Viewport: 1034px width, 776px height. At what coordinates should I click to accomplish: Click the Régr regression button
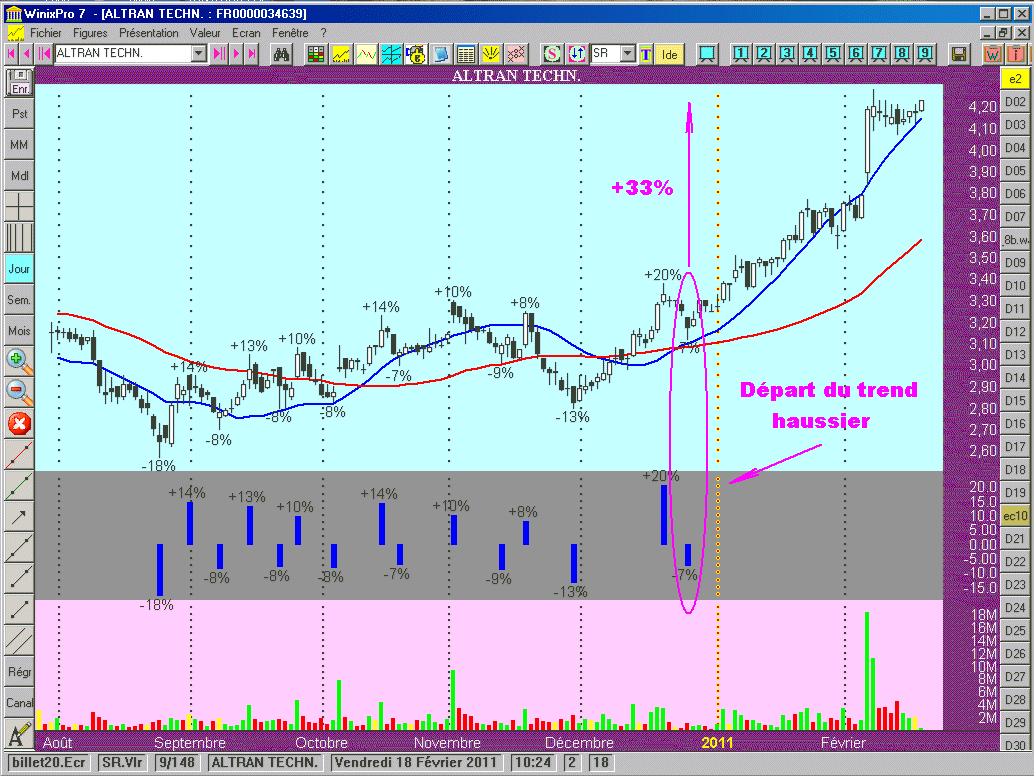[18, 671]
